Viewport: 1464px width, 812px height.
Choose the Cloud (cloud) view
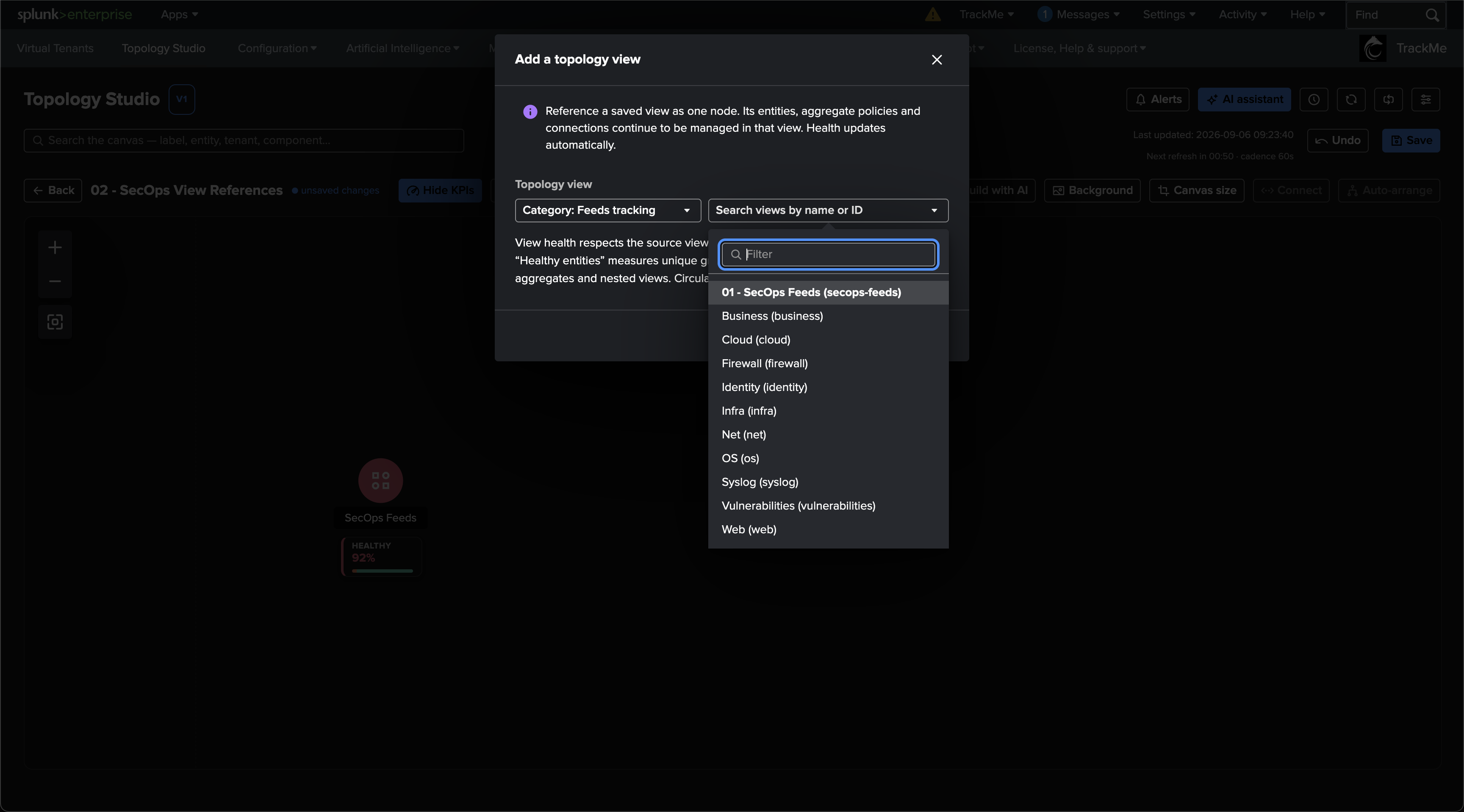[x=828, y=340]
